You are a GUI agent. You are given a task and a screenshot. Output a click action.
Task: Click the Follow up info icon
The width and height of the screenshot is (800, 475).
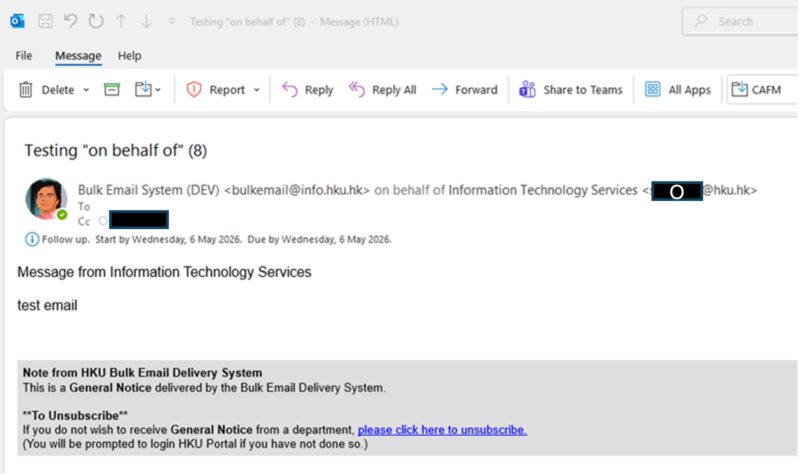pyautogui.click(x=32, y=239)
